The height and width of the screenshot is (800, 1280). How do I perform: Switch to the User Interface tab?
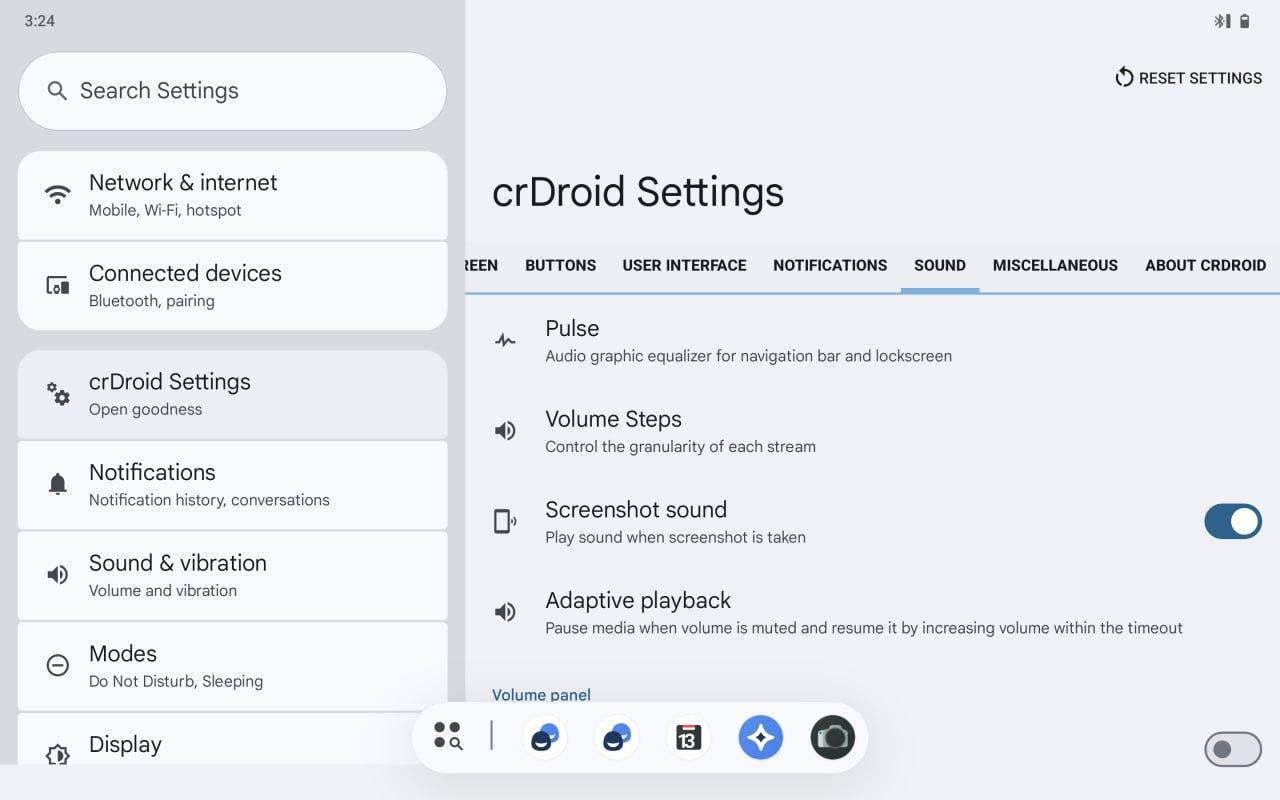coord(685,265)
